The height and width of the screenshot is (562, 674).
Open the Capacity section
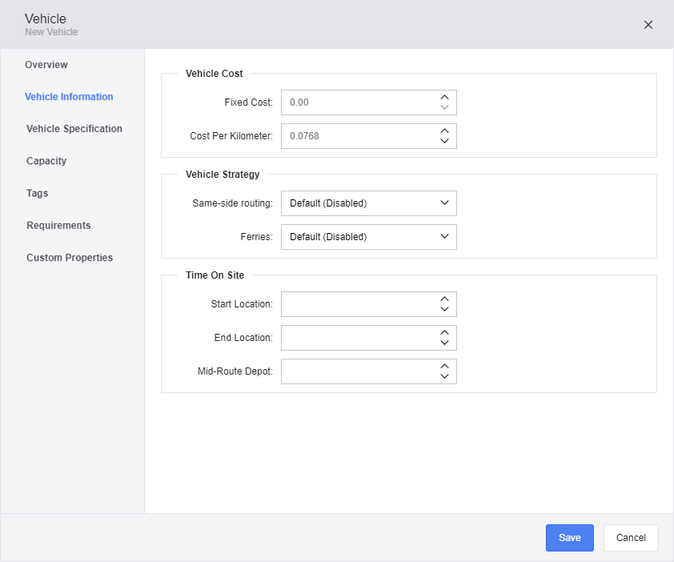(x=46, y=161)
